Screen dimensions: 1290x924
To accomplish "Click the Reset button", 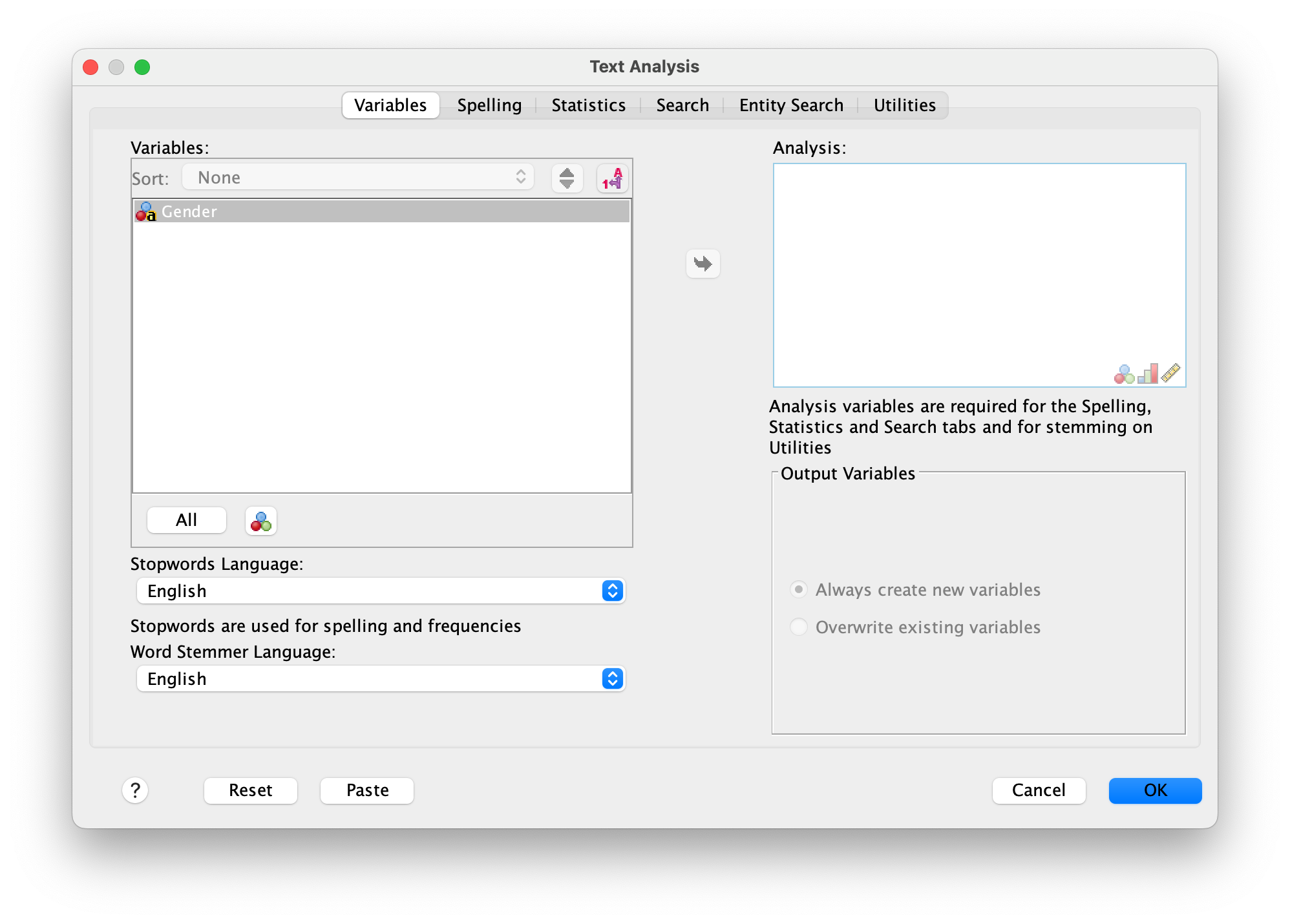I will click(250, 790).
